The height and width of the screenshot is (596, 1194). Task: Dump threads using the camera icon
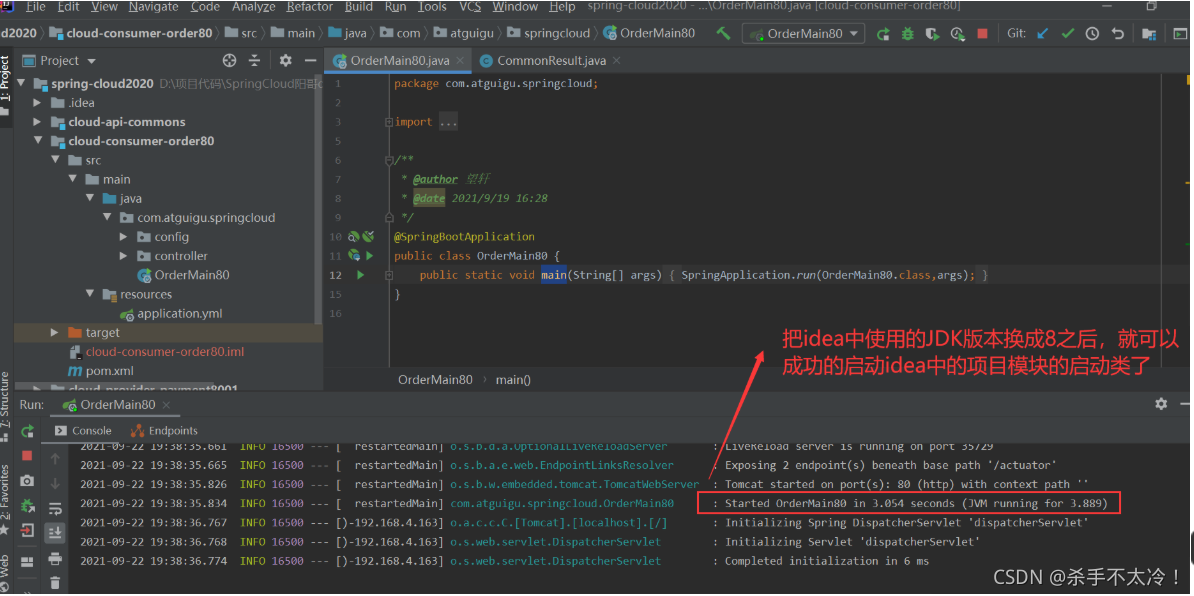click(x=27, y=480)
